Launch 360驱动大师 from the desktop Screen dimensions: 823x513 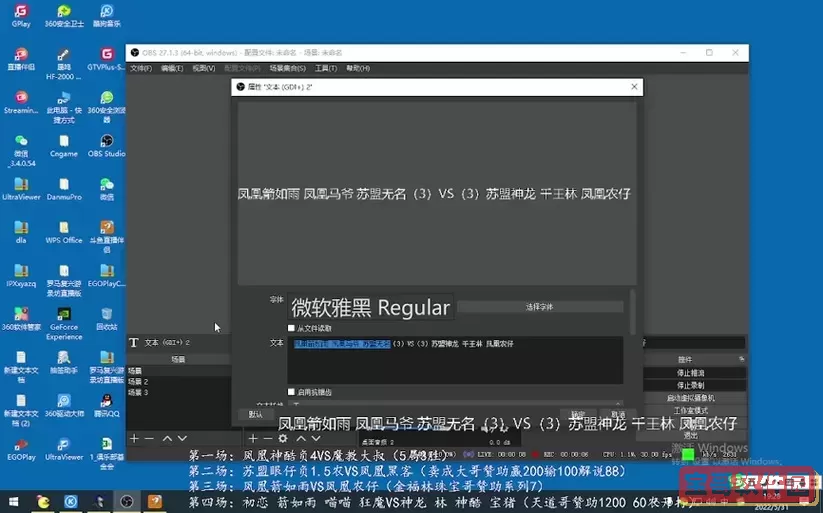coord(64,405)
